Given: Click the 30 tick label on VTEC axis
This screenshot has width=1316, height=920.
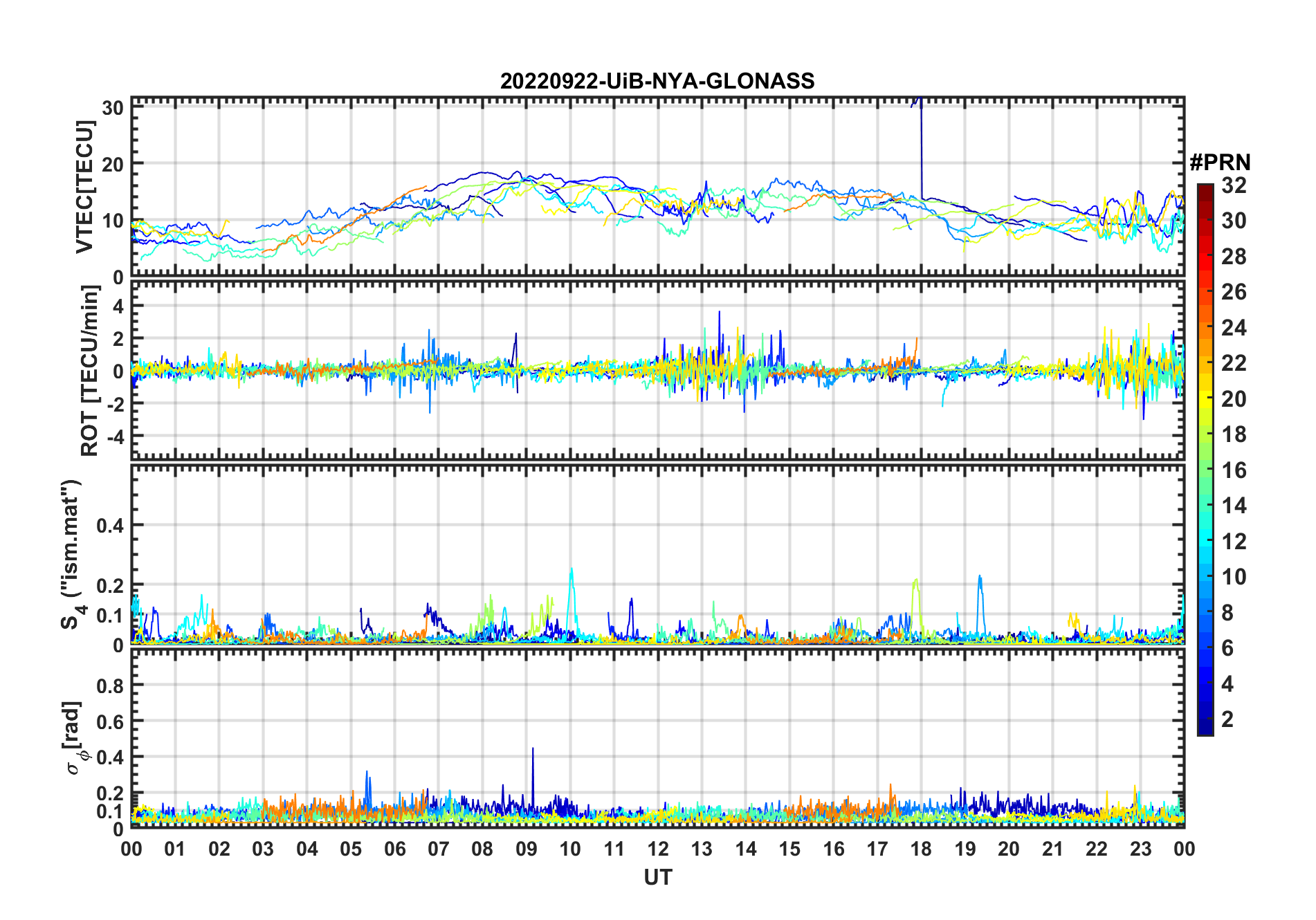Looking at the screenshot, I should [113, 108].
